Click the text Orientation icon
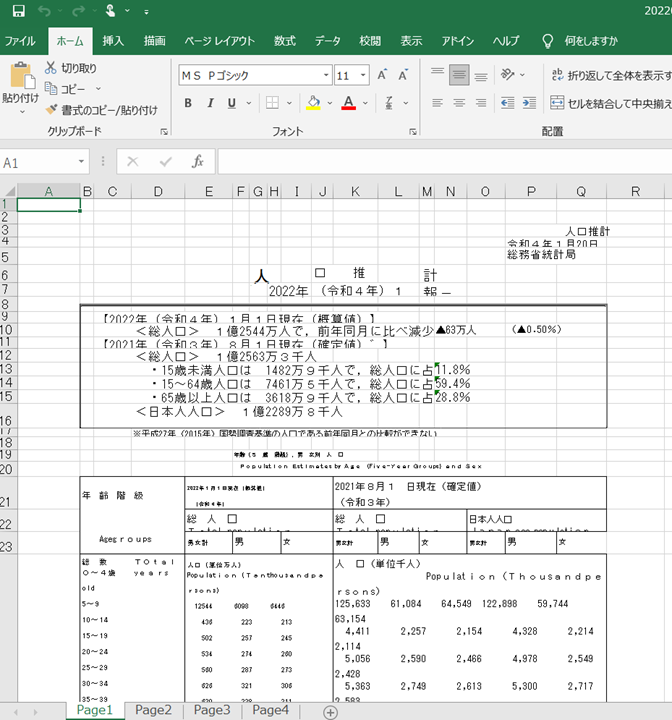 pos(508,74)
